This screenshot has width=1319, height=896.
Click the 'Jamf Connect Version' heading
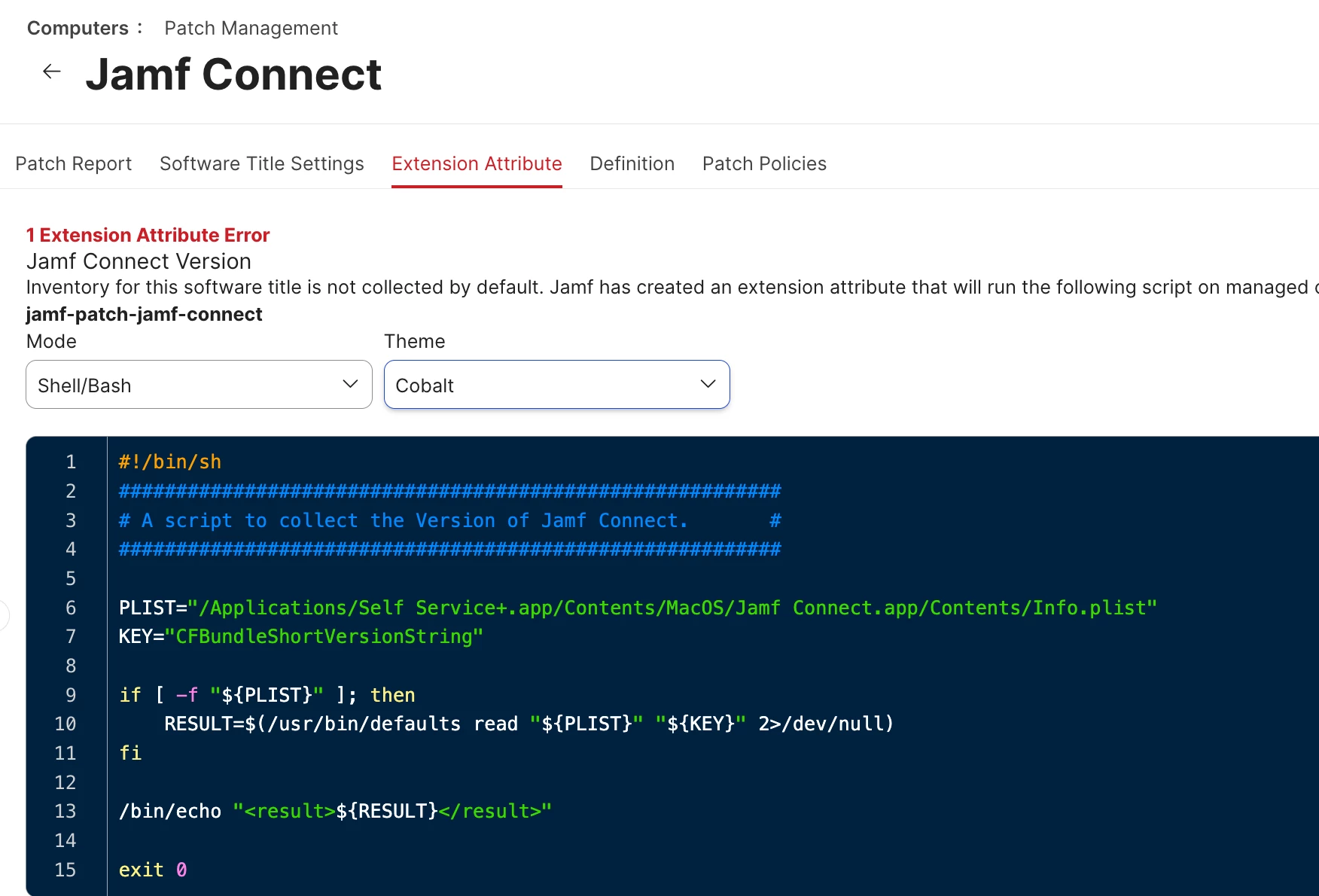pyautogui.click(x=139, y=261)
